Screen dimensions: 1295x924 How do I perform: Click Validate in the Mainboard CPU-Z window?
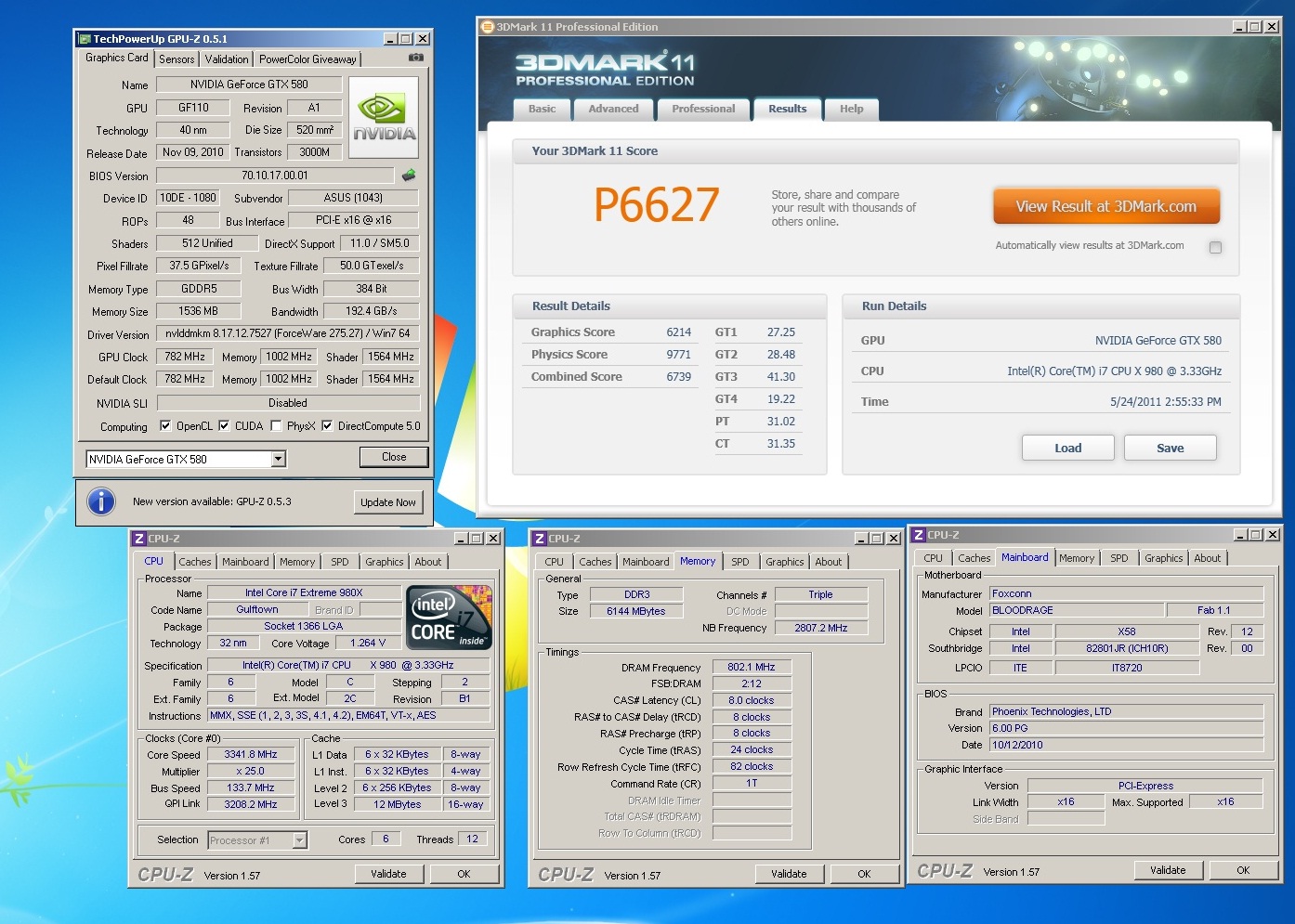[x=1168, y=870]
